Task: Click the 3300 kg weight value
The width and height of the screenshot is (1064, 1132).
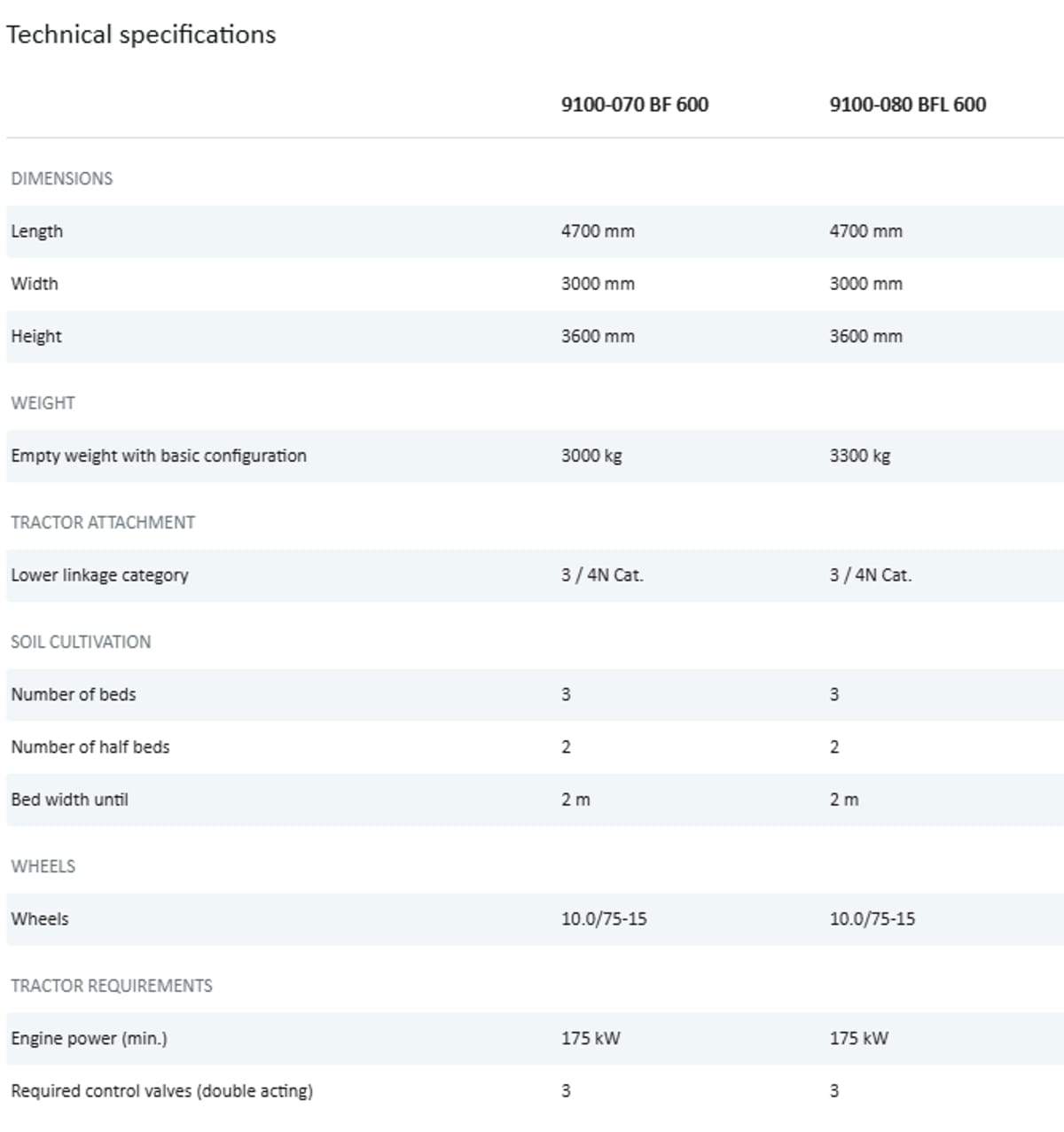Action: (x=859, y=456)
